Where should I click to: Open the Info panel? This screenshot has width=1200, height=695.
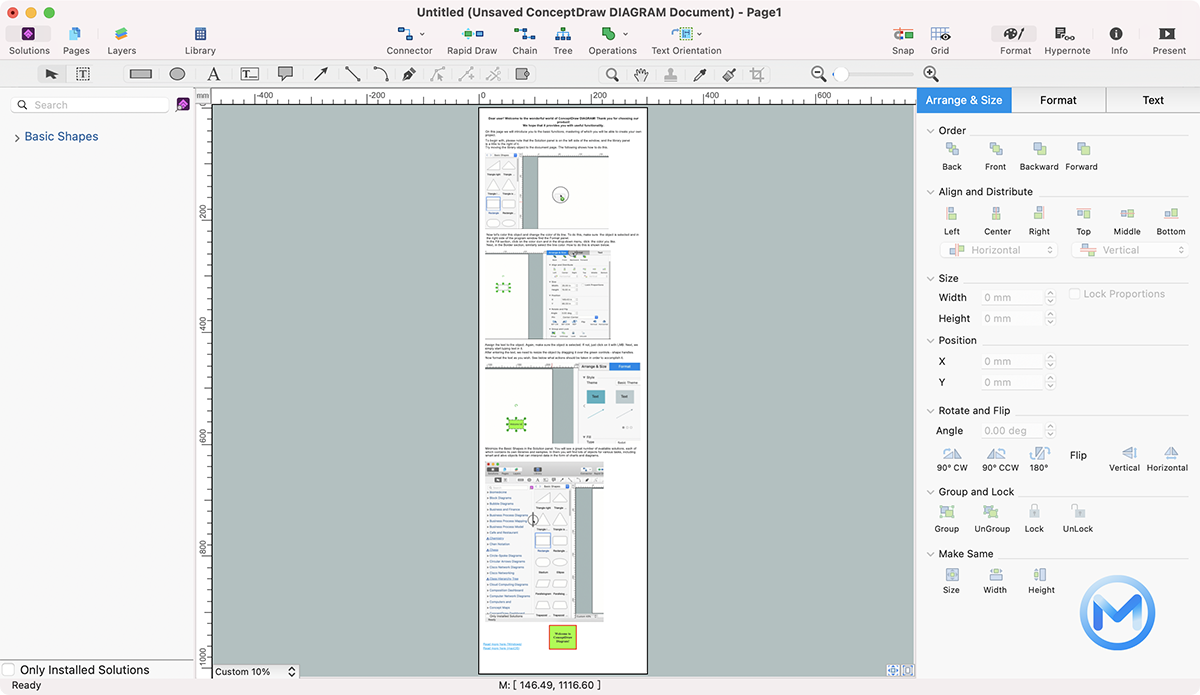point(1119,40)
